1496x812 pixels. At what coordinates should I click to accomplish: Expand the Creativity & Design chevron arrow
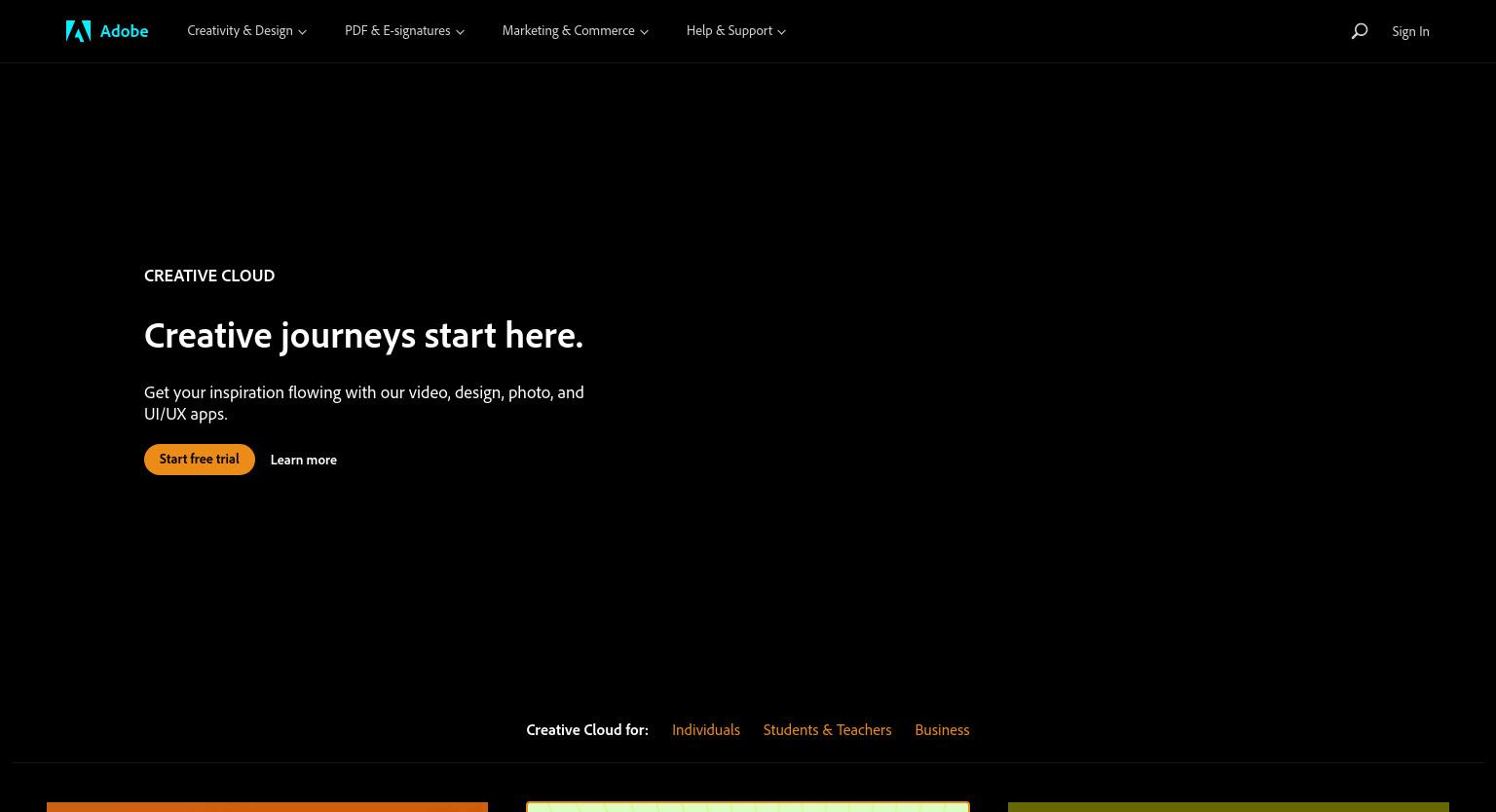pos(302,32)
